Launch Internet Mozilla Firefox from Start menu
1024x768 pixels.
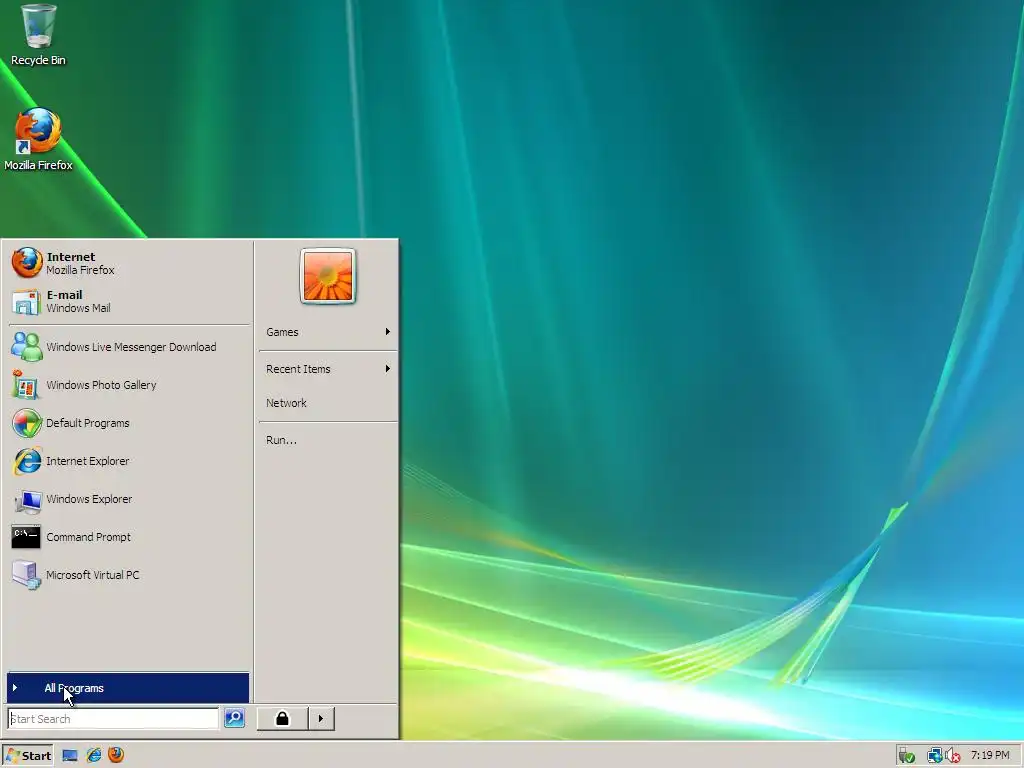coord(129,263)
